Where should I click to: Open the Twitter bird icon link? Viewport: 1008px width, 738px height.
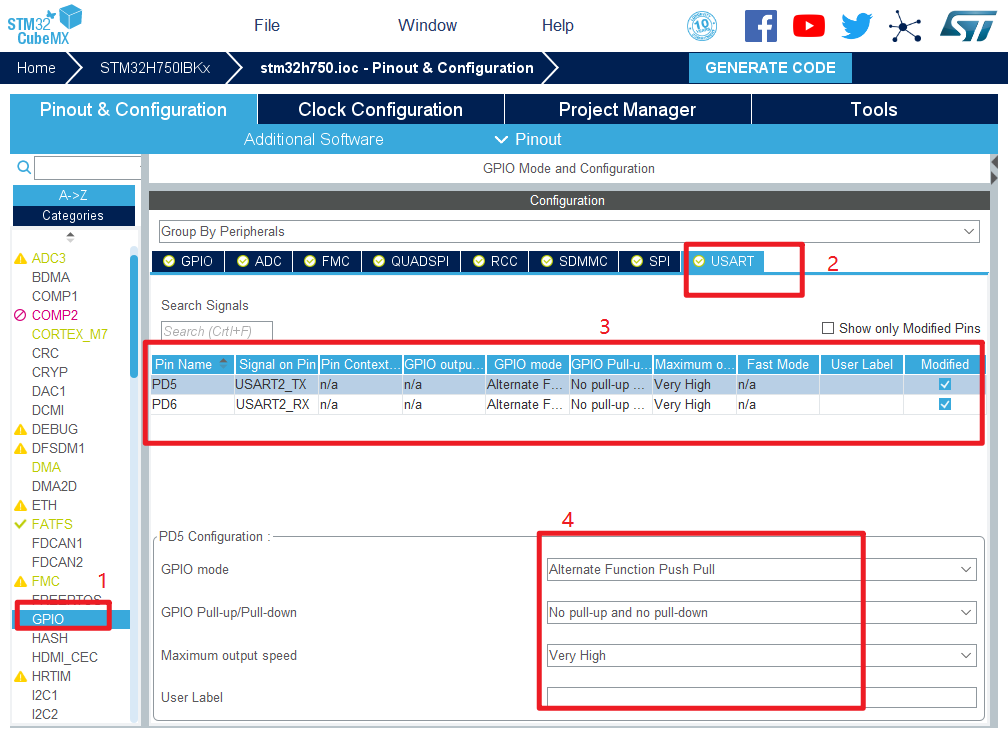pyautogui.click(x=857, y=26)
